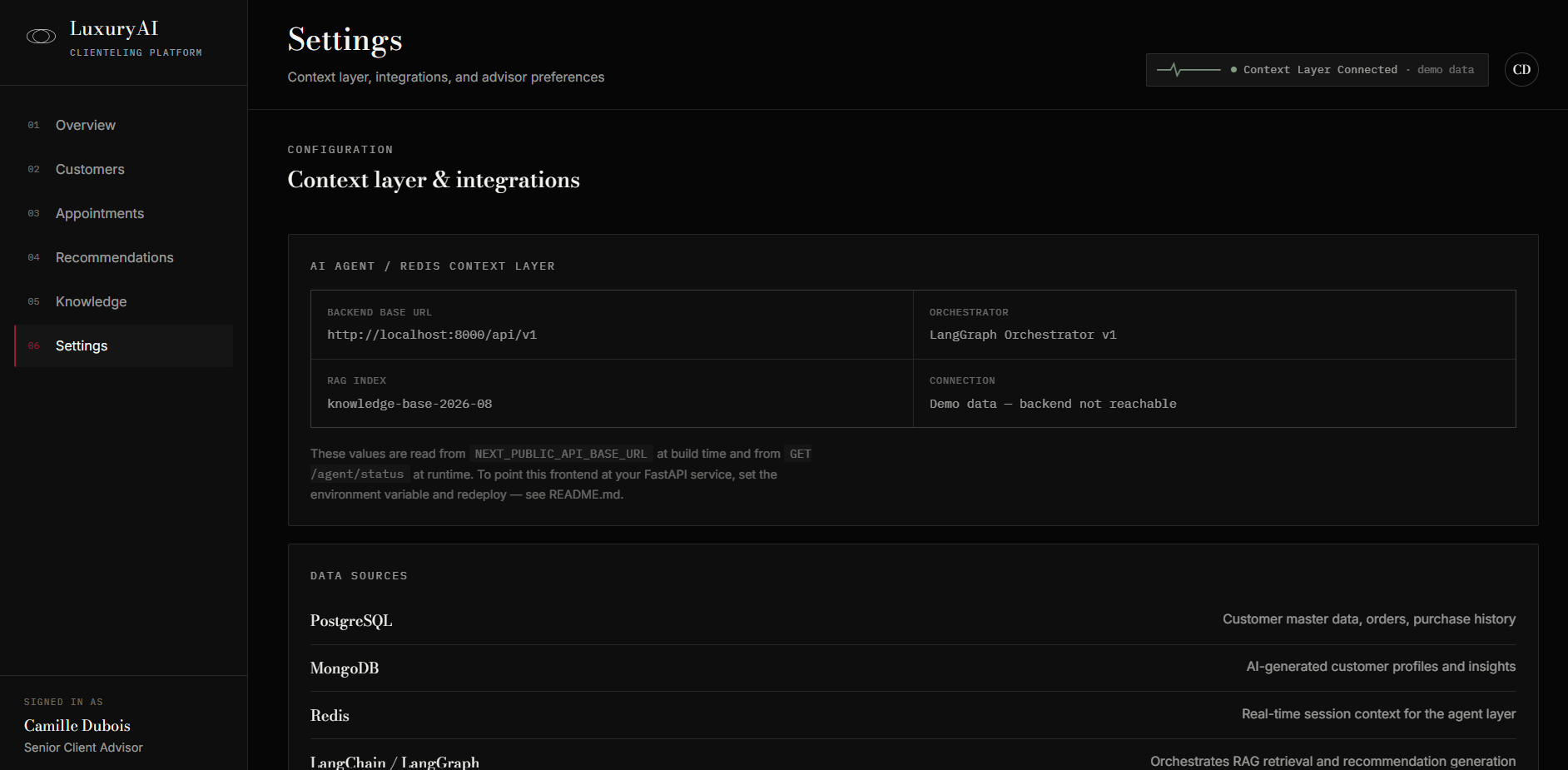Click the DATA SOURCES section label
The image size is (1568, 770).
[359, 576]
